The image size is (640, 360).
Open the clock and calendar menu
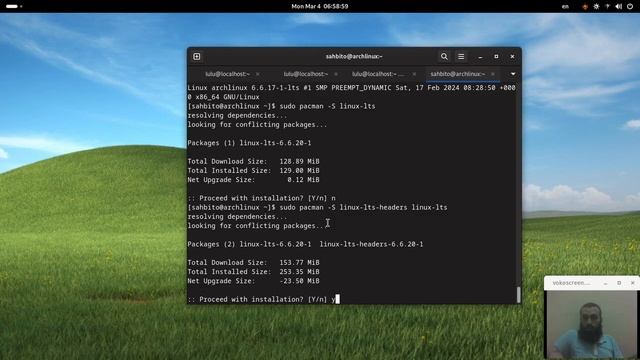[320, 6]
